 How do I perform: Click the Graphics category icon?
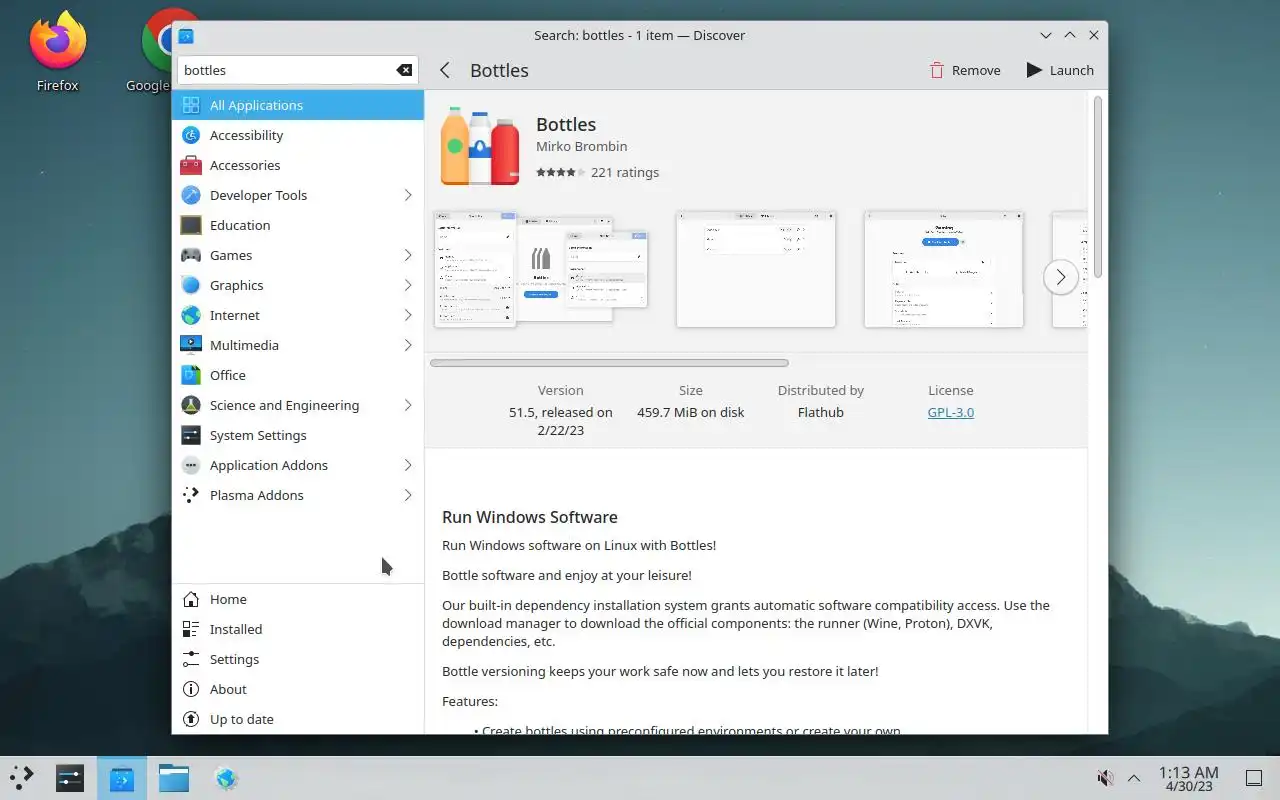[191, 285]
